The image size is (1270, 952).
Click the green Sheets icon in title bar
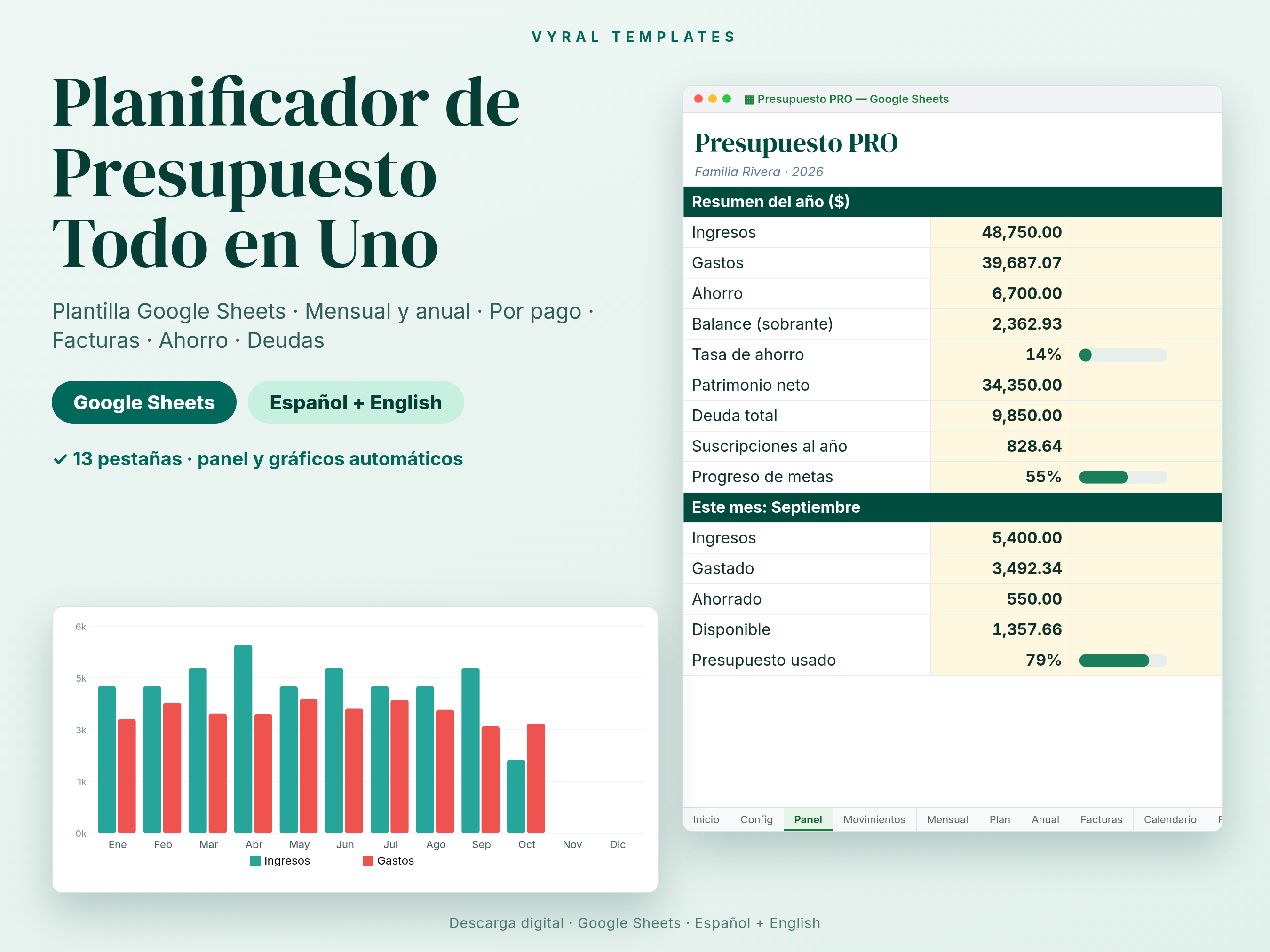[x=749, y=99]
